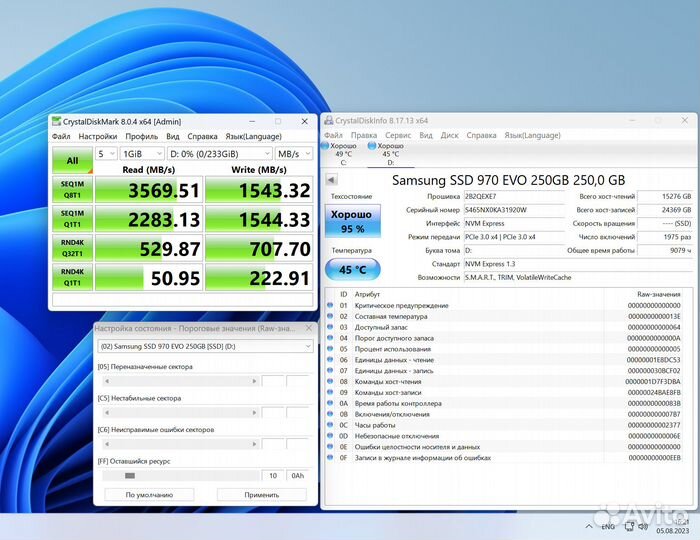Click Применить button
Image resolution: width=700 pixels, height=540 pixels.
click(x=262, y=495)
